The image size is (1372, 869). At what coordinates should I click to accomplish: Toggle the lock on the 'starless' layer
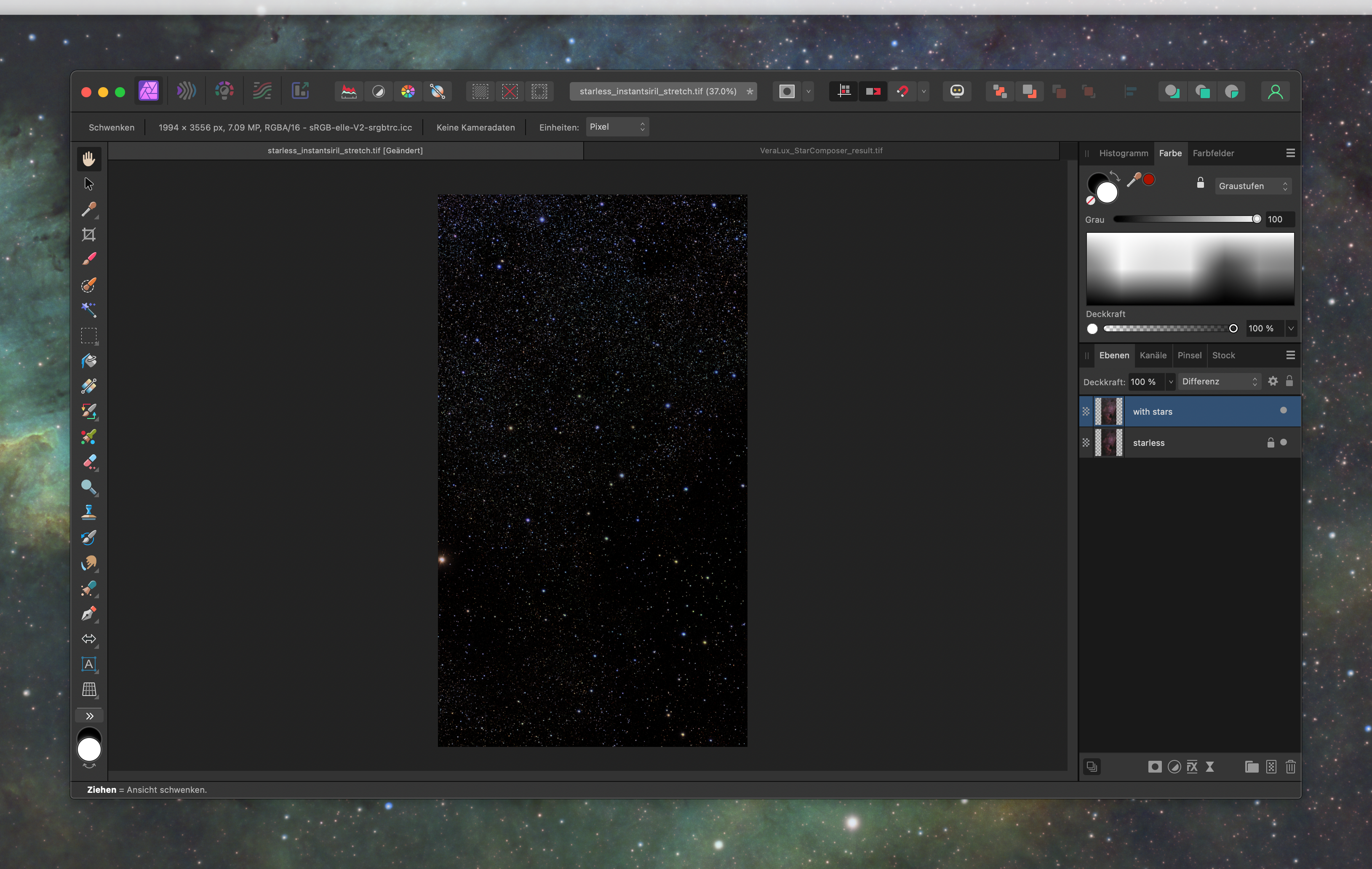coord(1271,442)
